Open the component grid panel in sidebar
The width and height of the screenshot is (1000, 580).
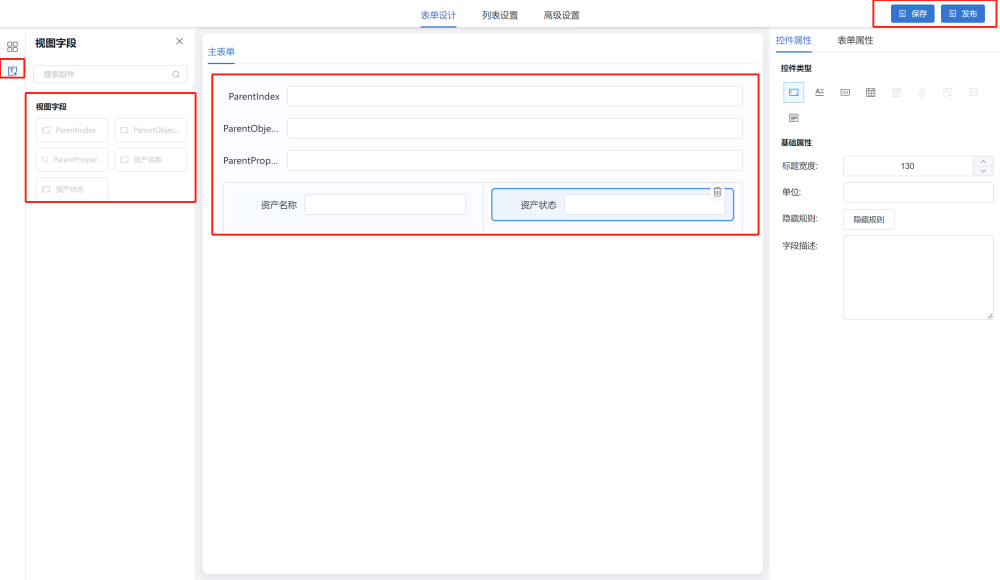click(x=12, y=46)
